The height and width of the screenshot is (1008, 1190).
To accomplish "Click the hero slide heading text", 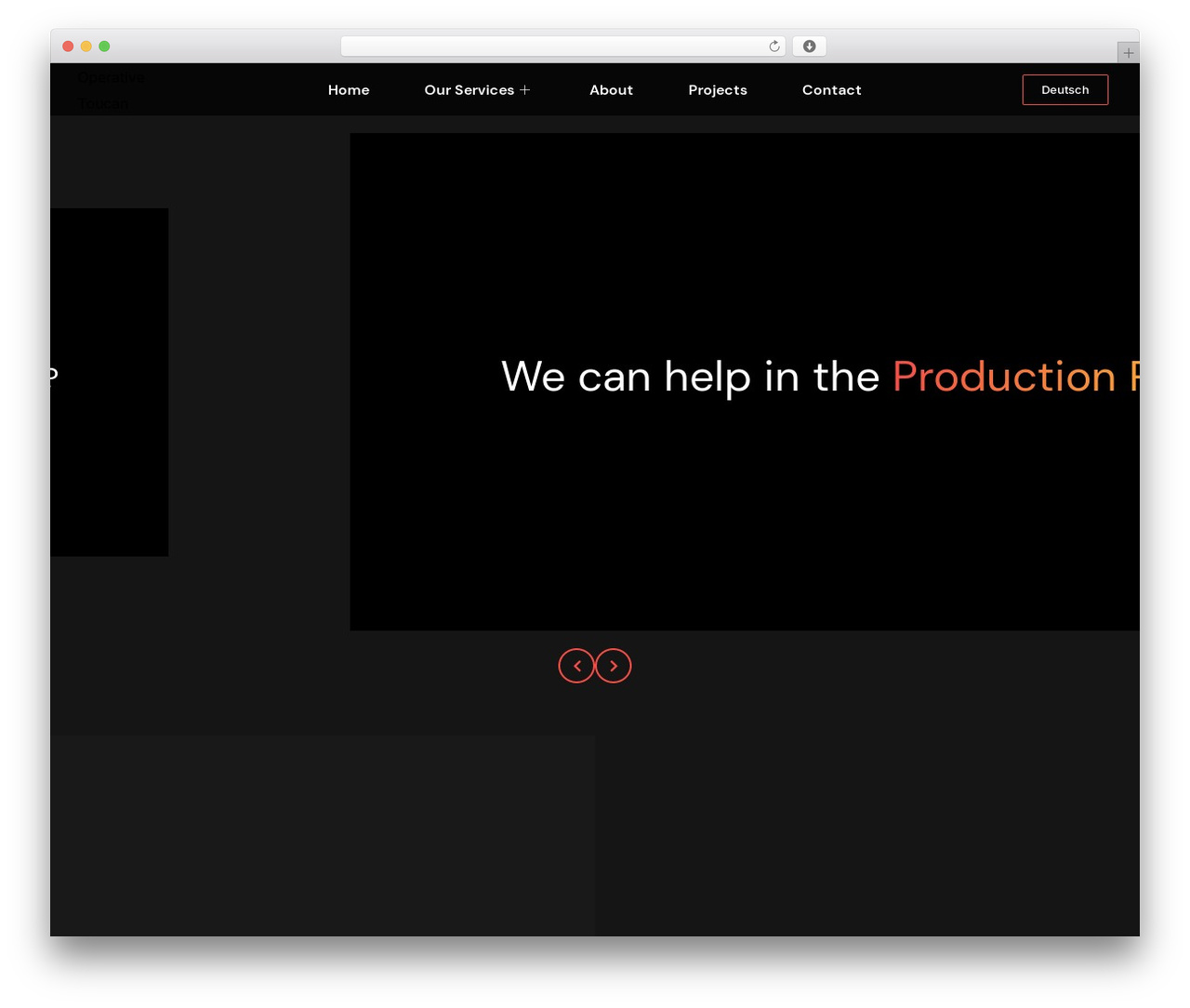I will [x=820, y=377].
